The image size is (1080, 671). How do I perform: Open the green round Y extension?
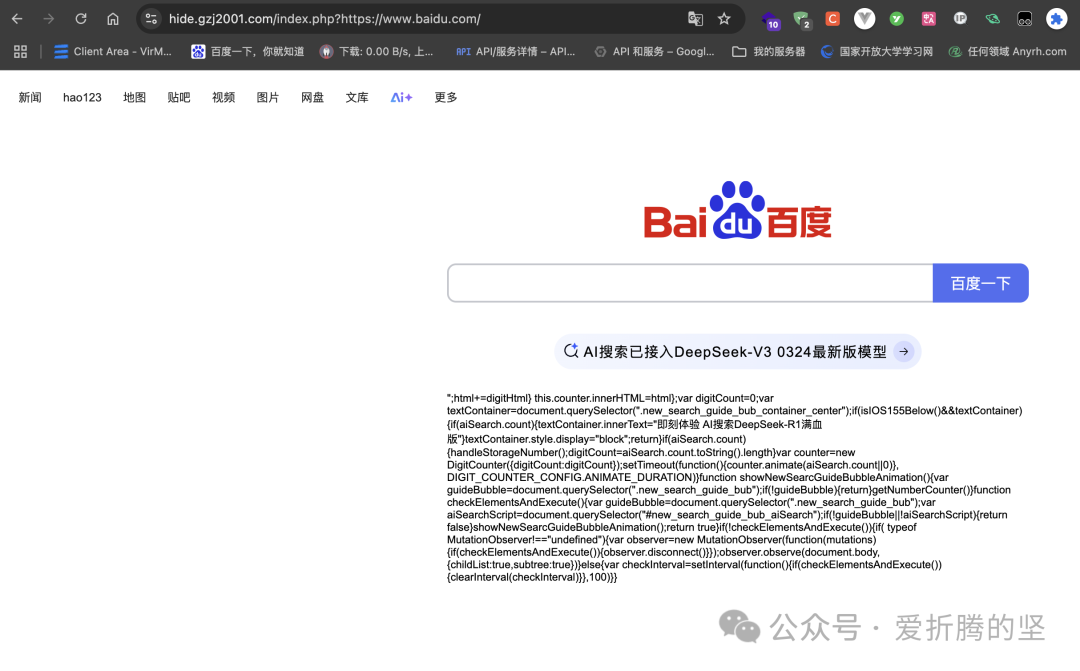(x=896, y=19)
